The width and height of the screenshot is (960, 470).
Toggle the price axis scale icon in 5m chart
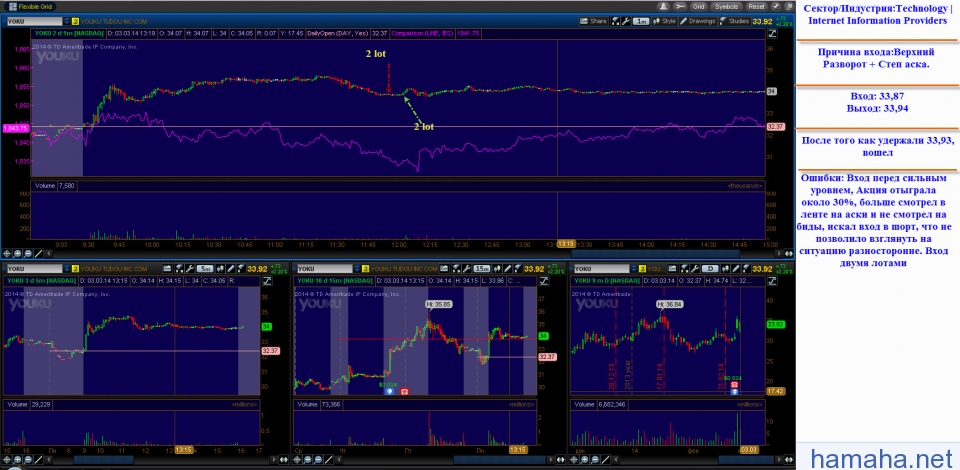tap(267, 280)
